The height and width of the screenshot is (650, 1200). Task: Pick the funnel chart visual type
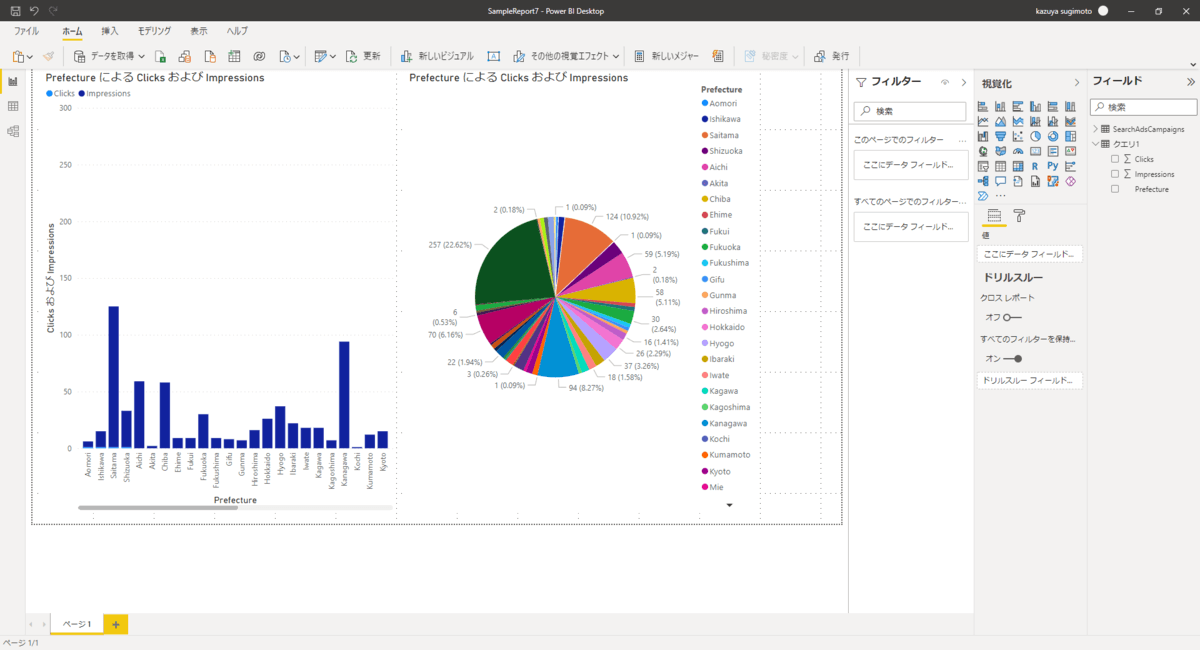[1001, 136]
